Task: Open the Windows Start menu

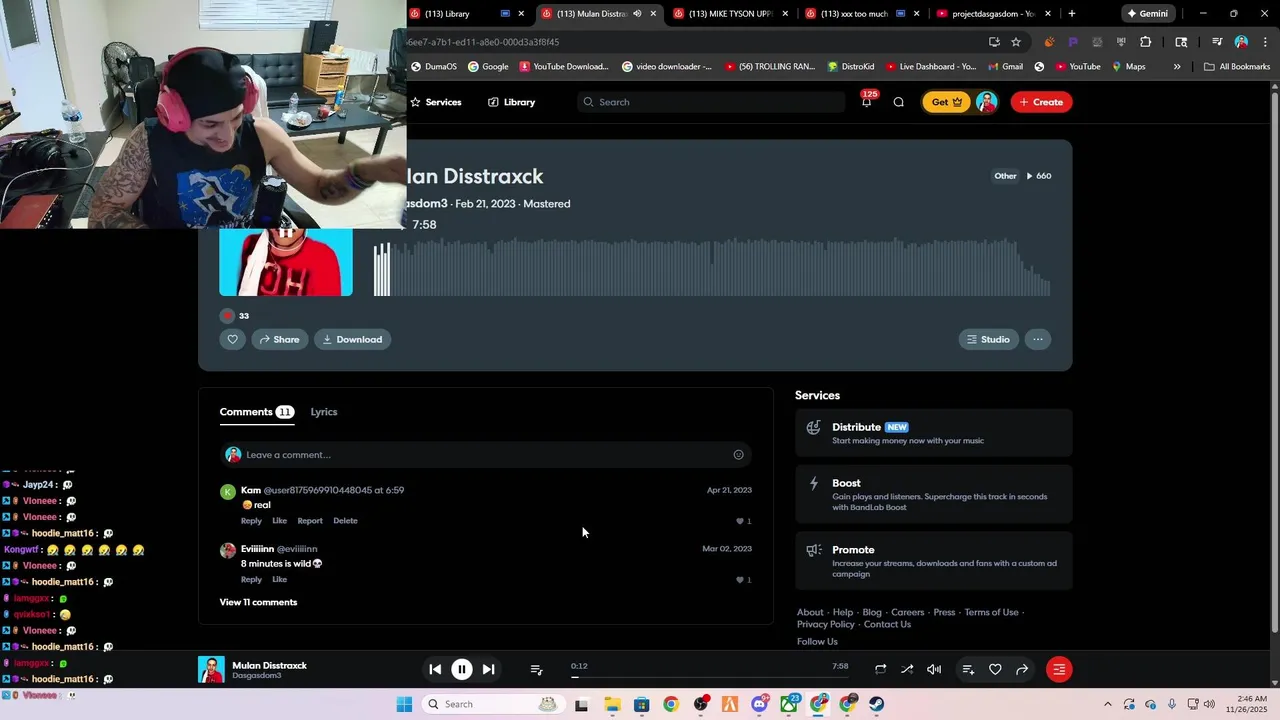Action: pyautogui.click(x=404, y=704)
